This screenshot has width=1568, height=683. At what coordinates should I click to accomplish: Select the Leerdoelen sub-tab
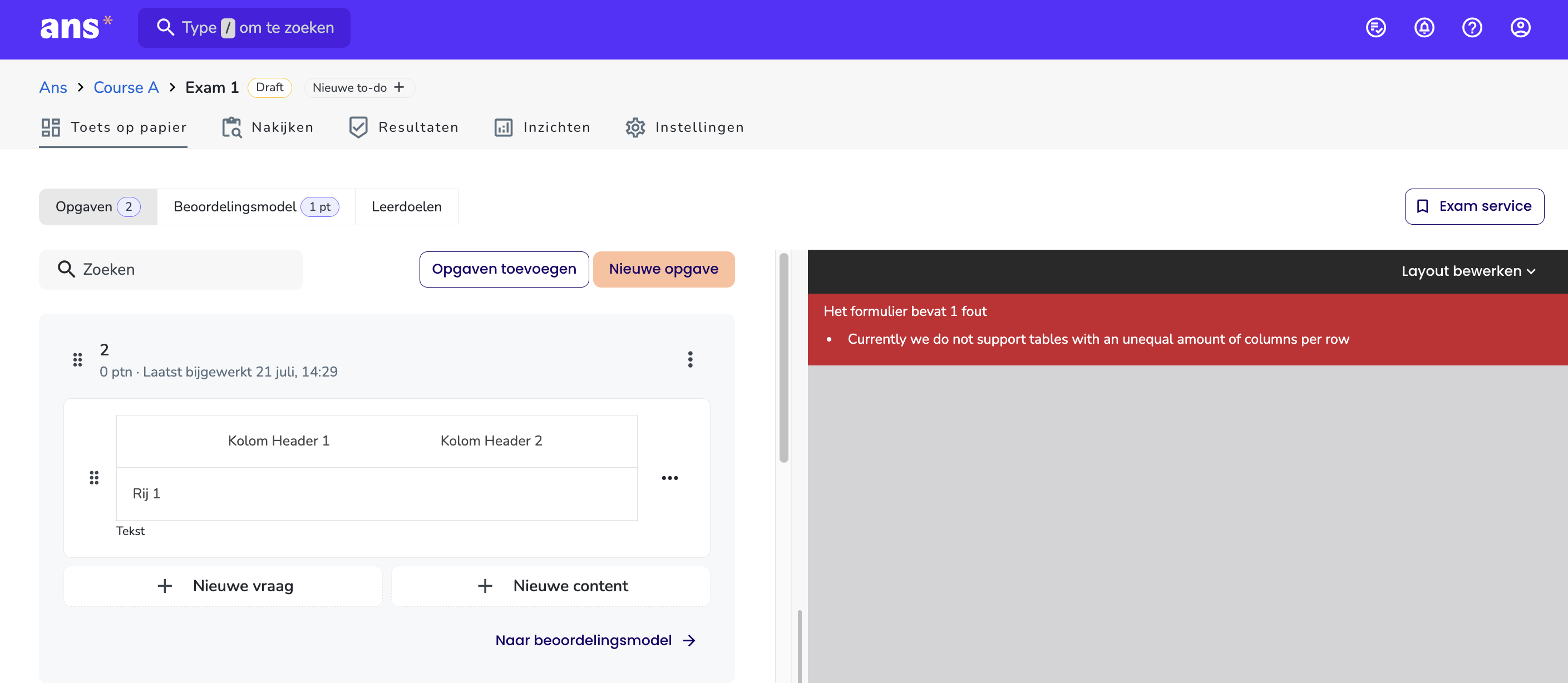click(x=407, y=207)
